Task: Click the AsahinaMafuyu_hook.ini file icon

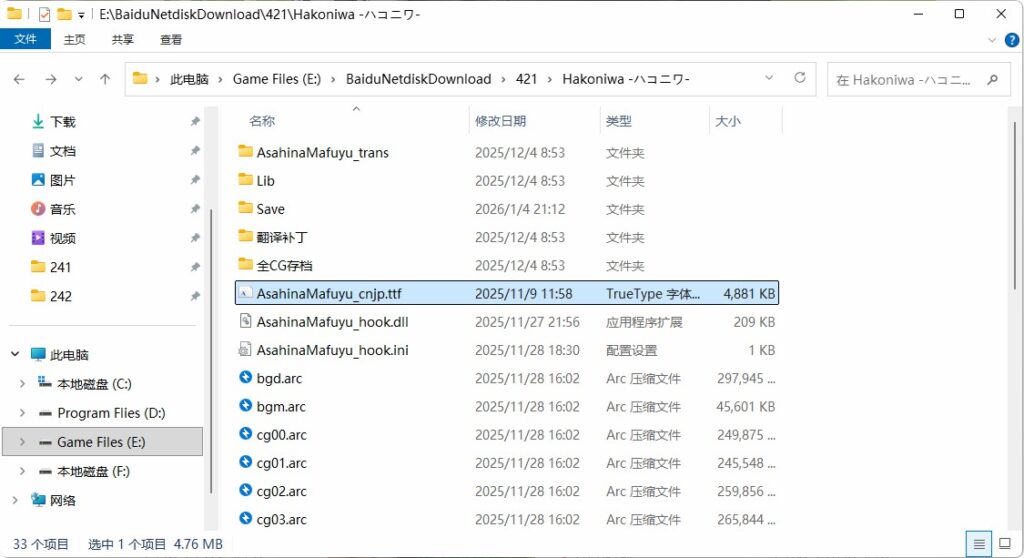Action: (x=246, y=350)
